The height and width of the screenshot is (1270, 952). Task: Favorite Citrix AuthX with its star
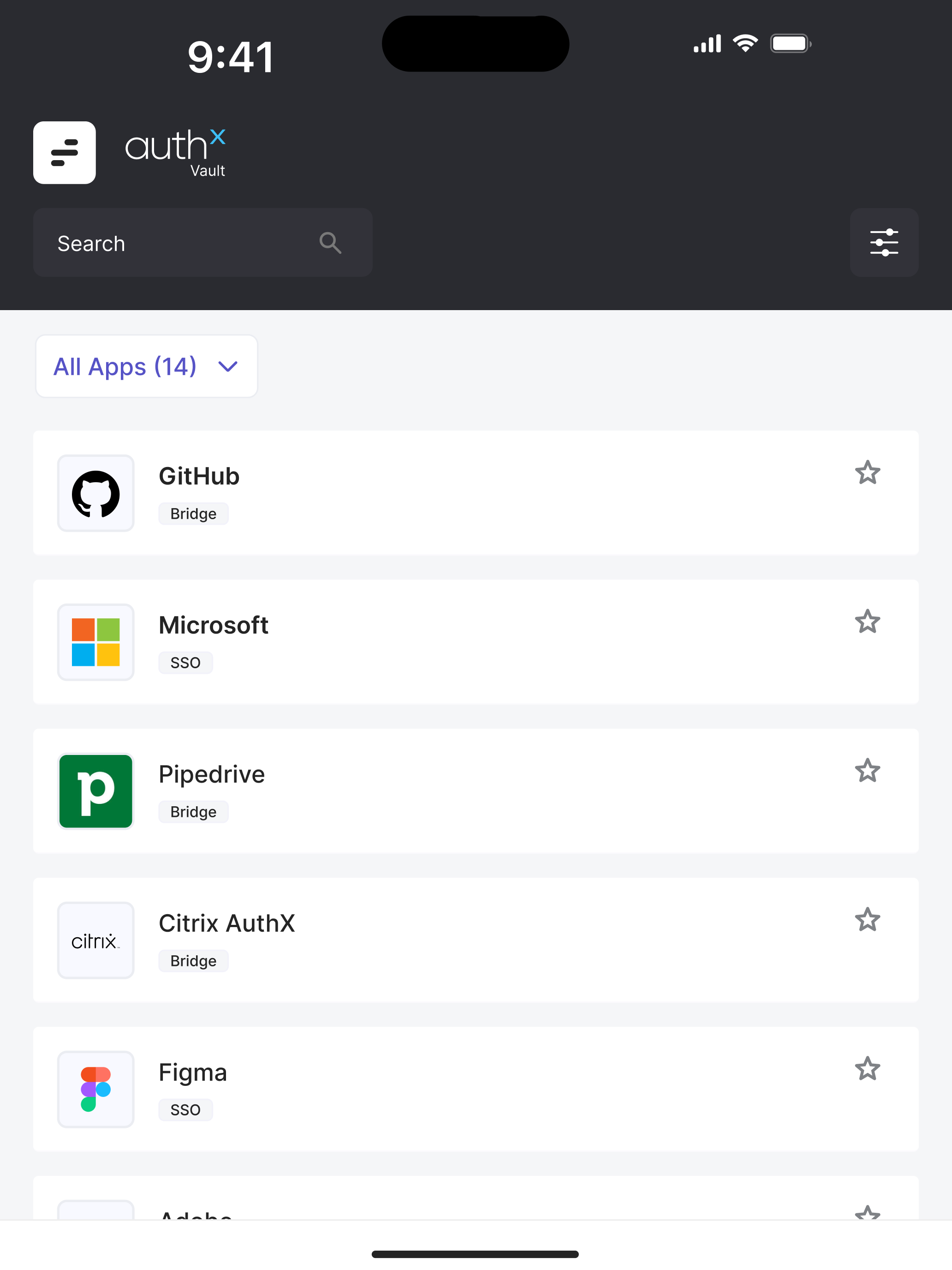point(867,920)
